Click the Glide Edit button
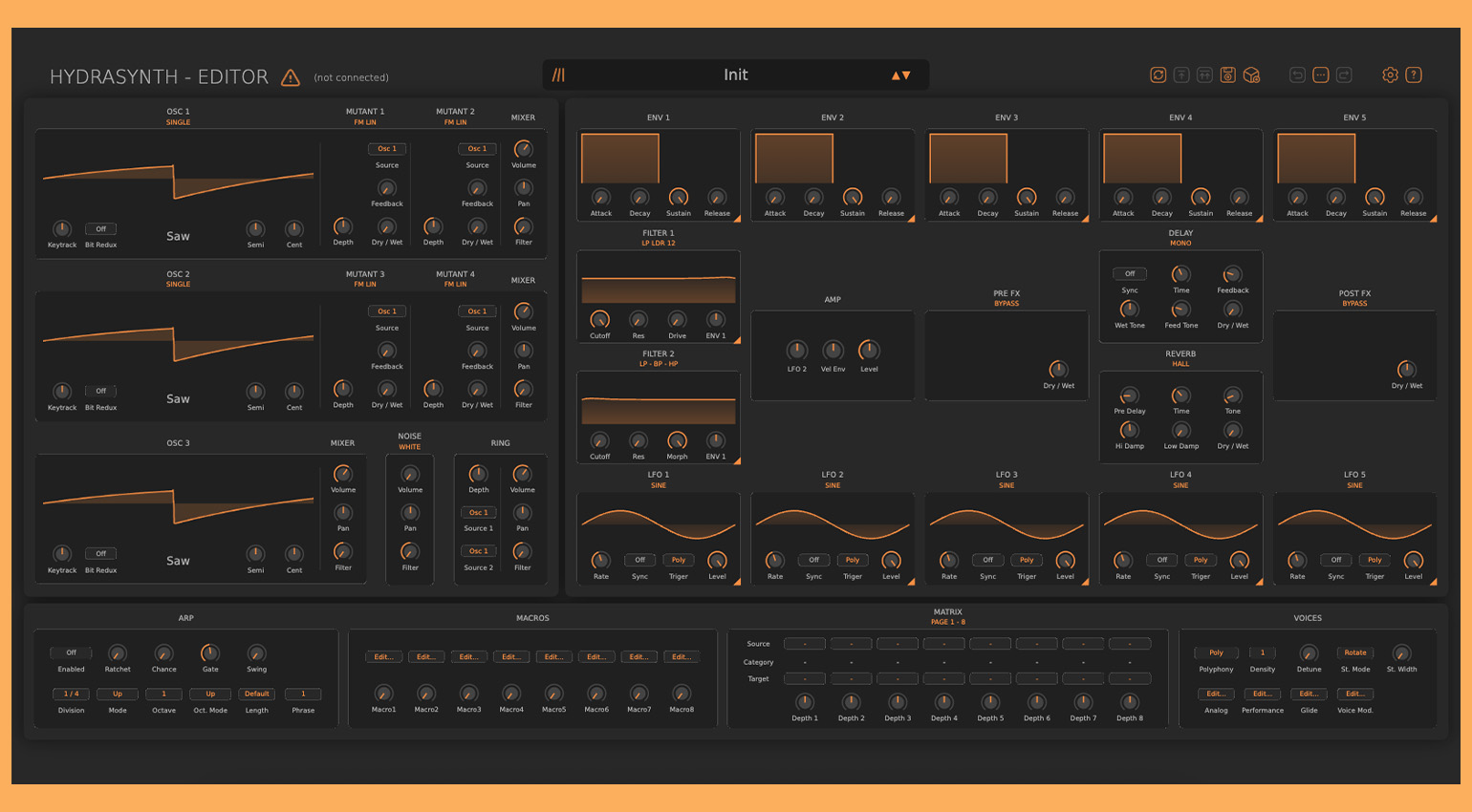Image resolution: width=1472 pixels, height=812 pixels. click(1309, 694)
